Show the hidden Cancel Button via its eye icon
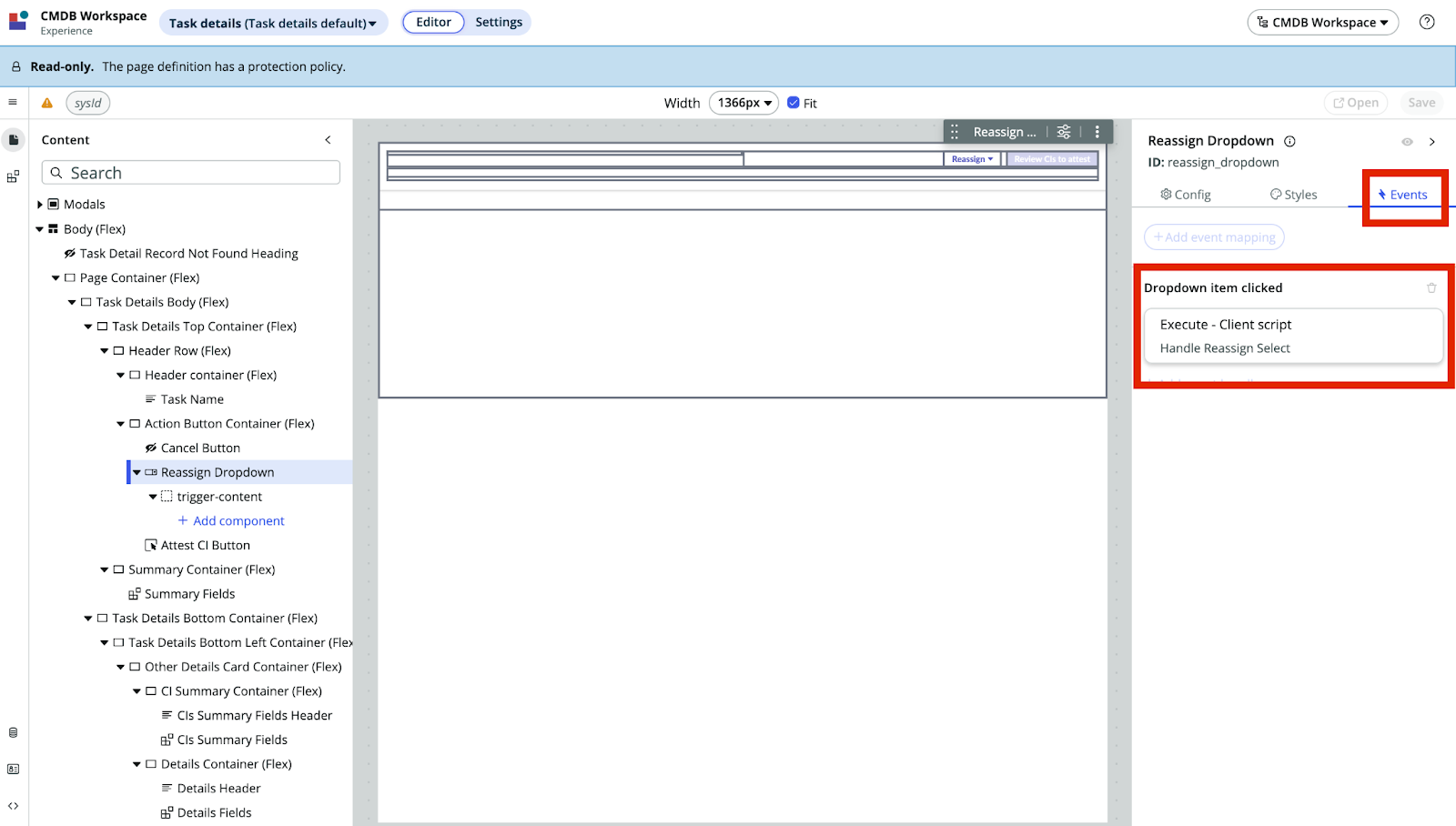The image size is (1456, 826). pyautogui.click(x=151, y=447)
